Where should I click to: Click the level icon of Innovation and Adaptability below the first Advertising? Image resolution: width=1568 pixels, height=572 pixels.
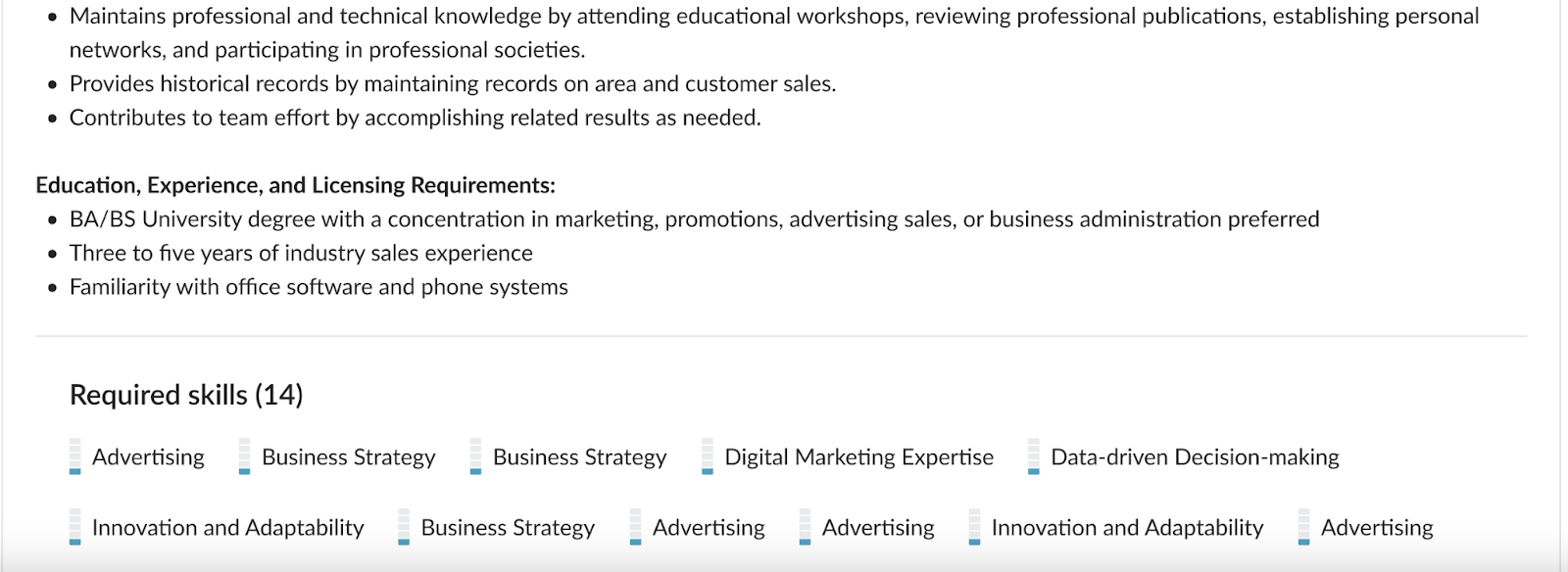point(75,527)
